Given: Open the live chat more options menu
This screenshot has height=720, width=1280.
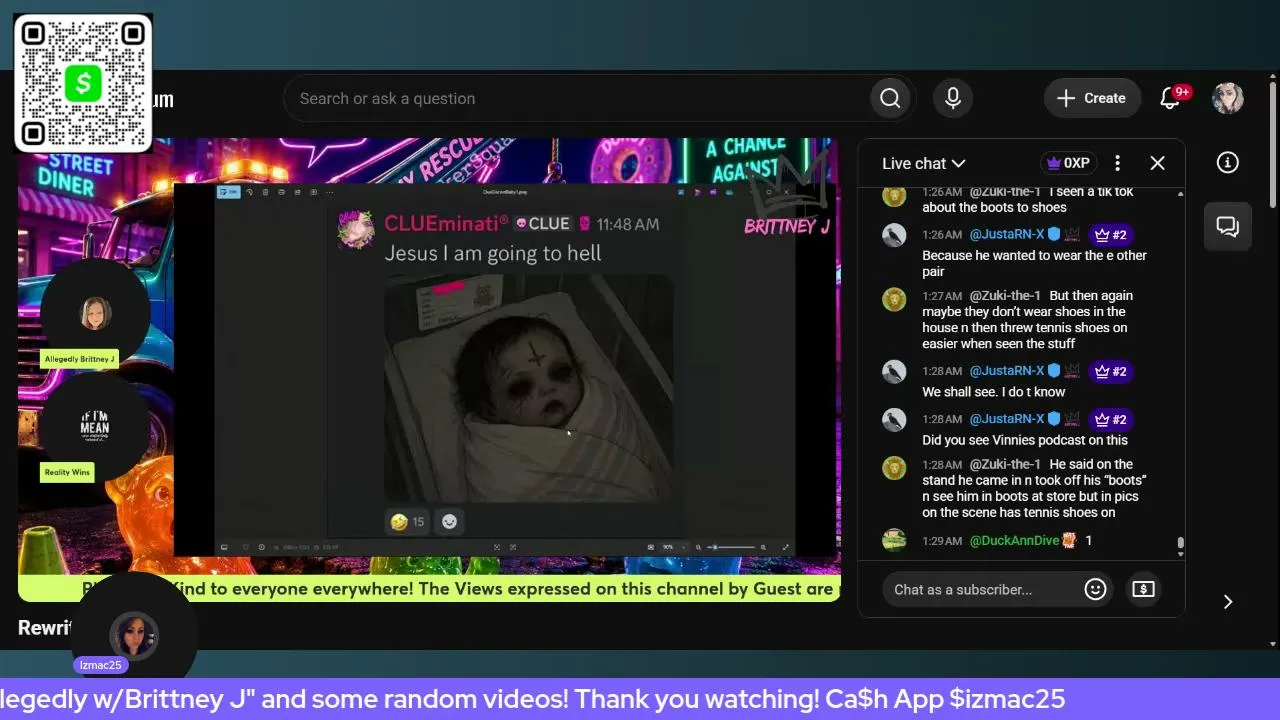Looking at the screenshot, I should [x=1118, y=163].
